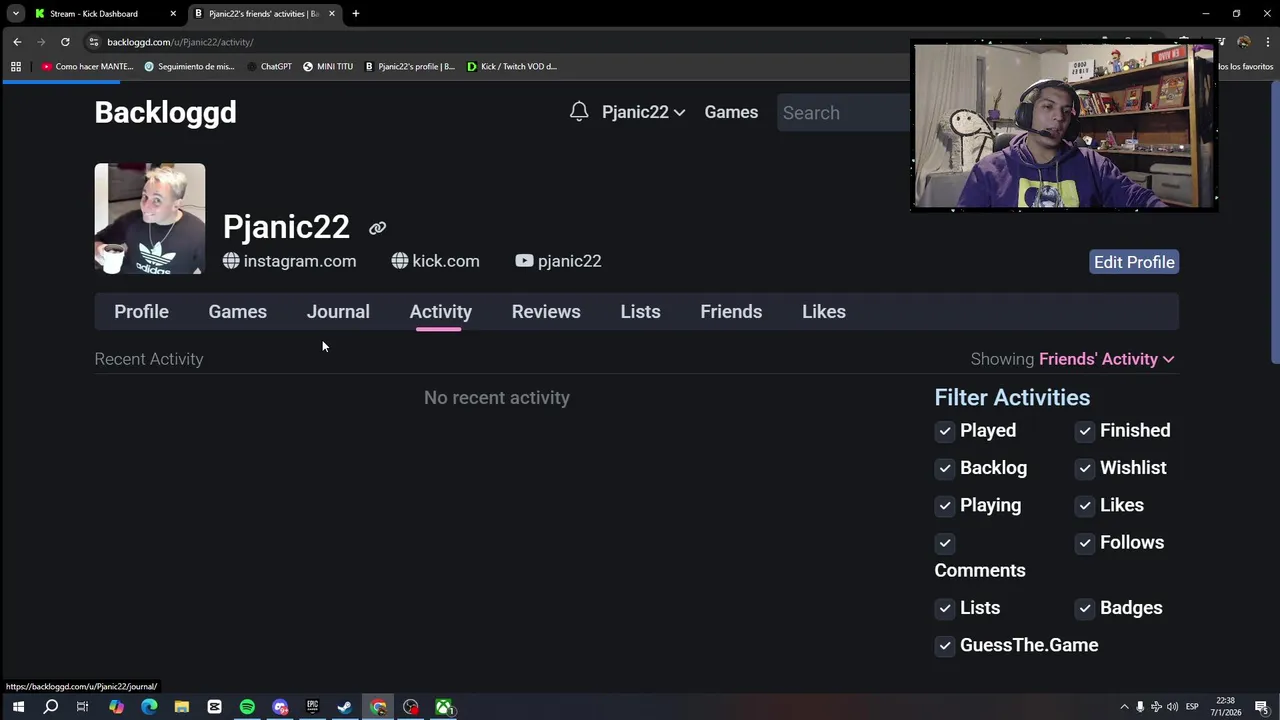Open a new browser tab

point(355,14)
